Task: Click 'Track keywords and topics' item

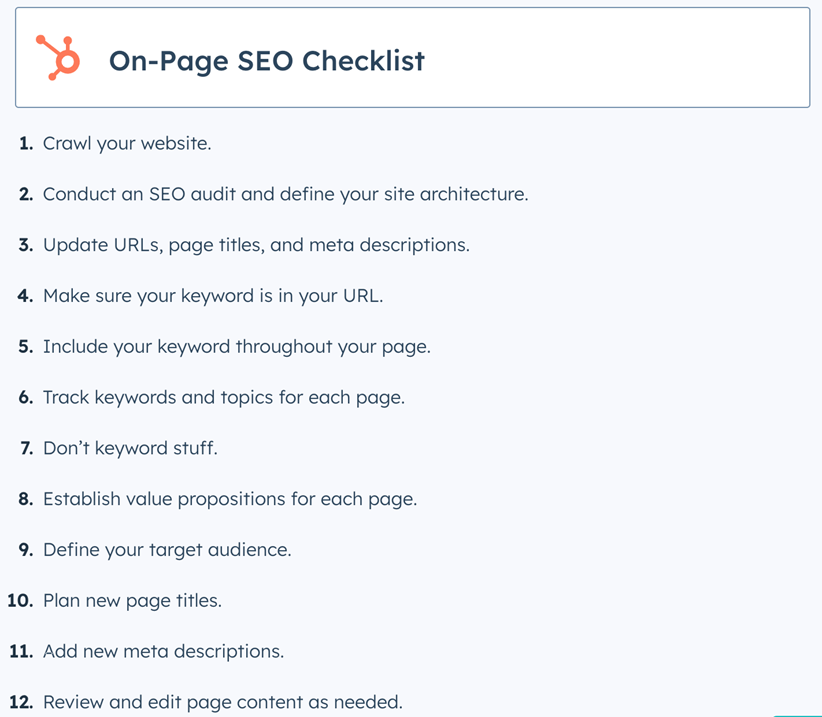Action: pos(224,397)
